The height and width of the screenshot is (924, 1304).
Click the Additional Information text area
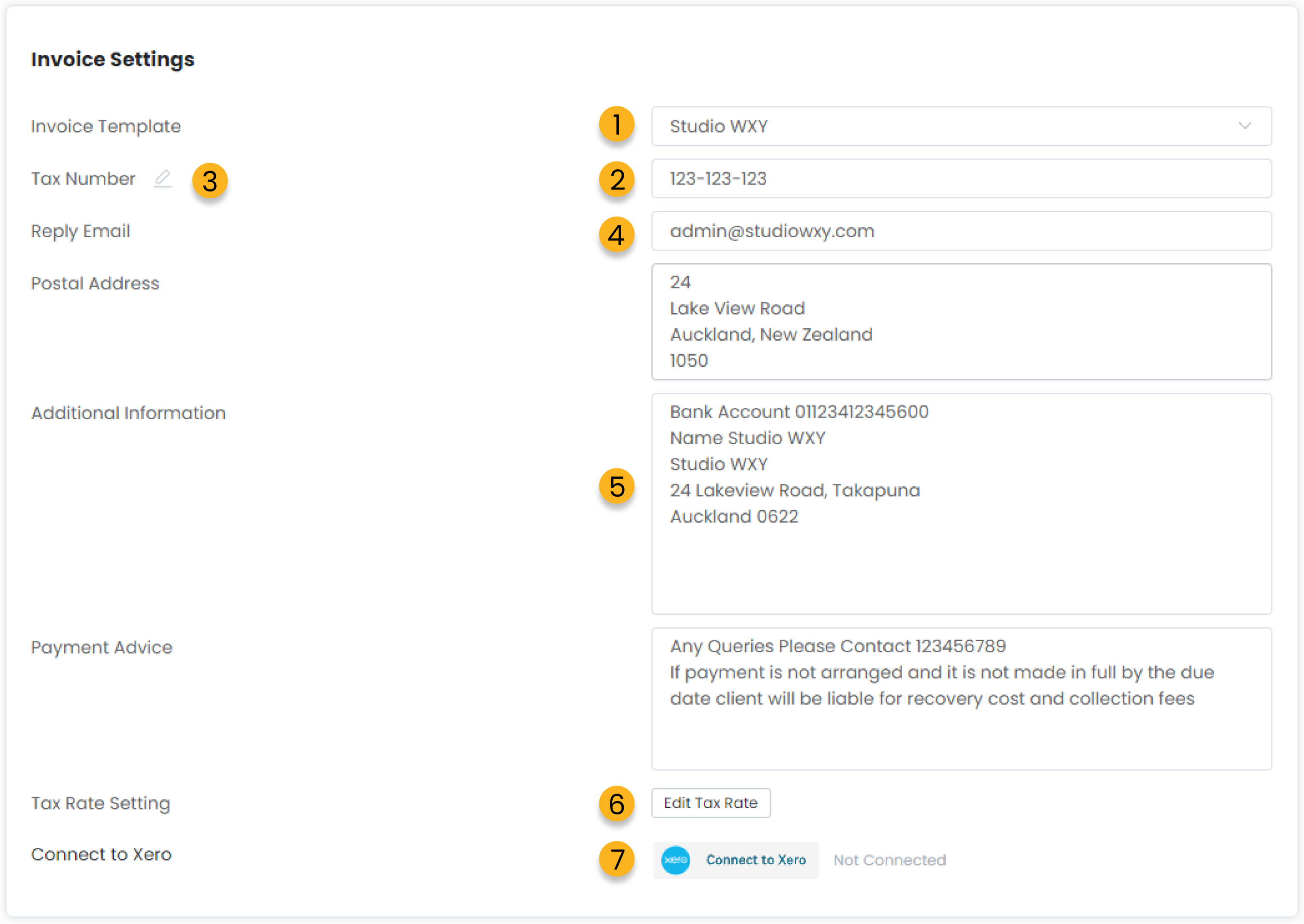pyautogui.click(x=962, y=503)
